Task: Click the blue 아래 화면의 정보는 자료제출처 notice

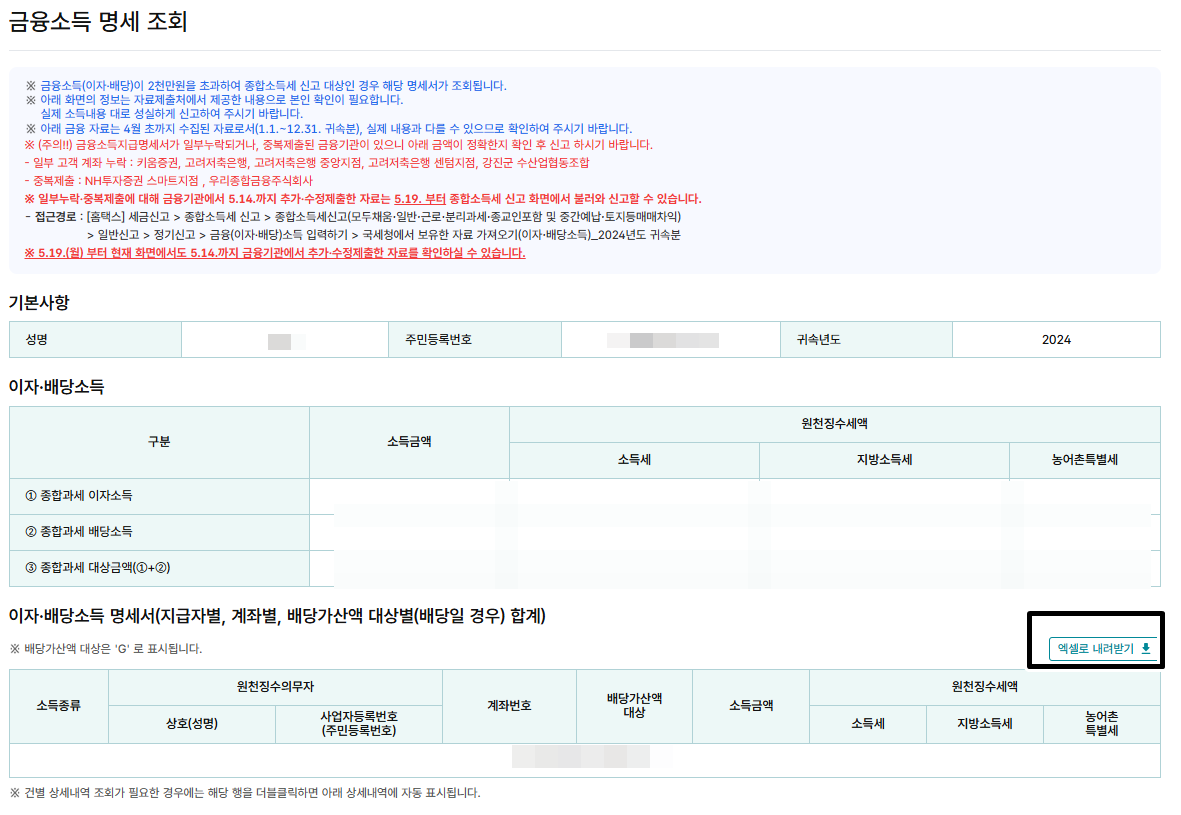Action: coord(215,100)
